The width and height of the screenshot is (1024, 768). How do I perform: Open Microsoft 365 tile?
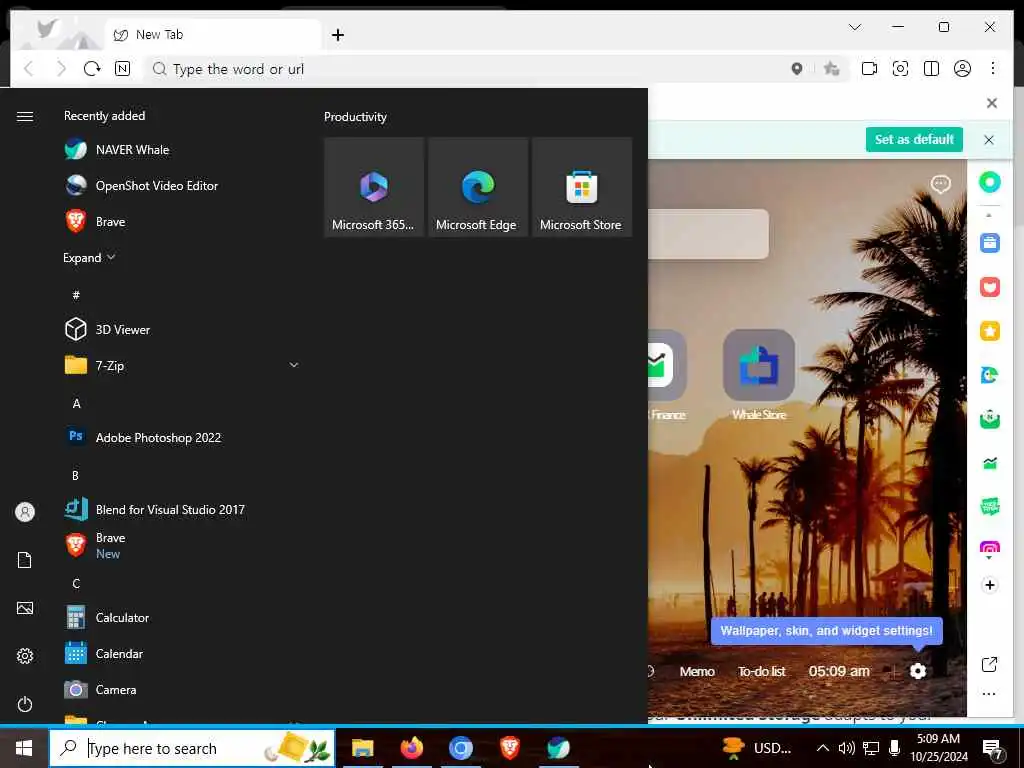[x=374, y=187]
